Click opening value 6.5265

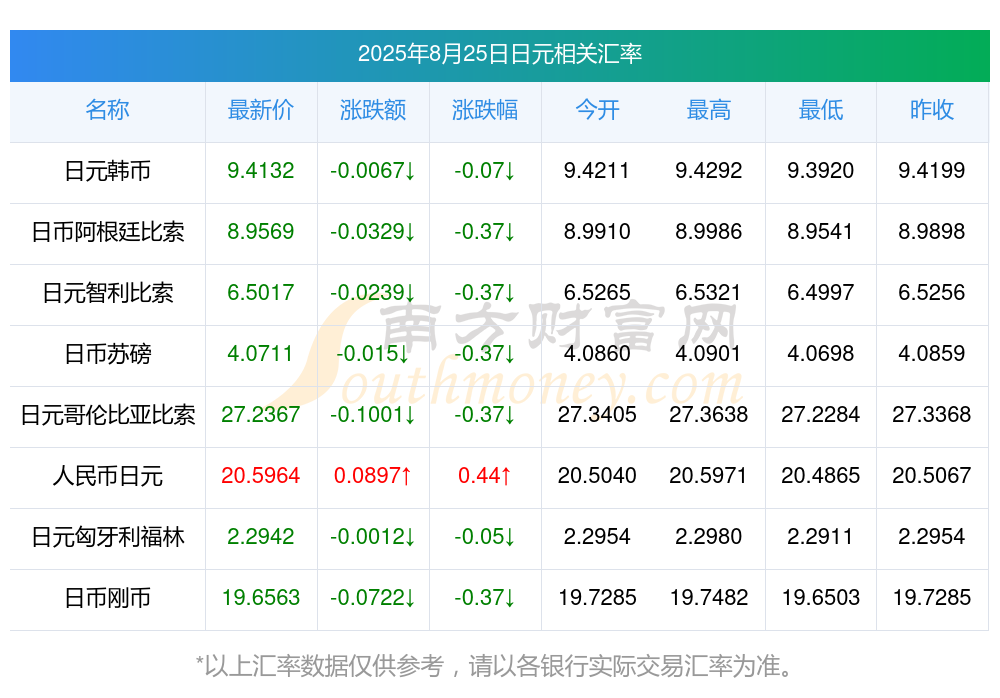(597, 292)
